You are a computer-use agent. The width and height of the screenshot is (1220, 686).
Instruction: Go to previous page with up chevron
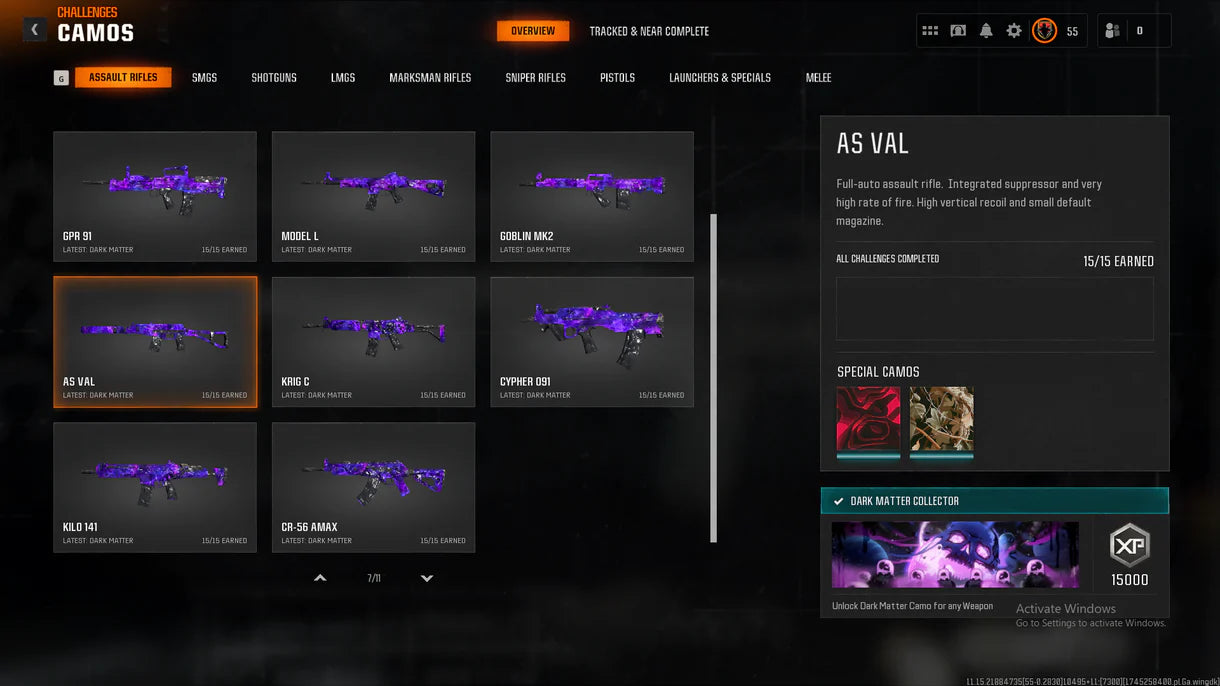tap(320, 578)
